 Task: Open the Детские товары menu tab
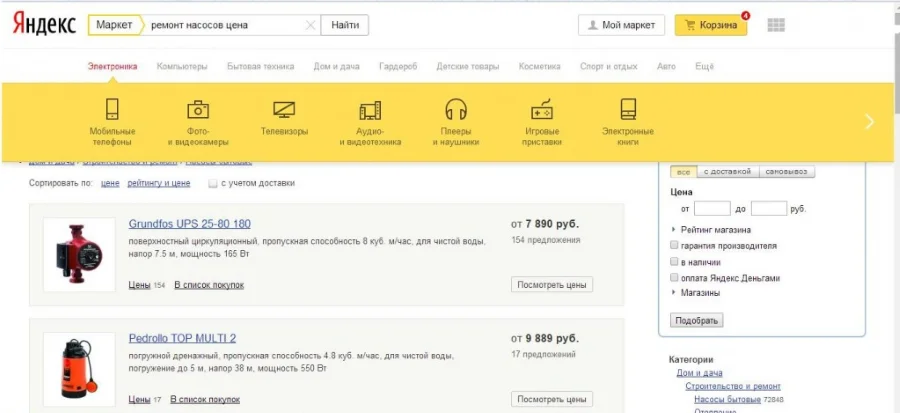pyautogui.click(x=468, y=67)
